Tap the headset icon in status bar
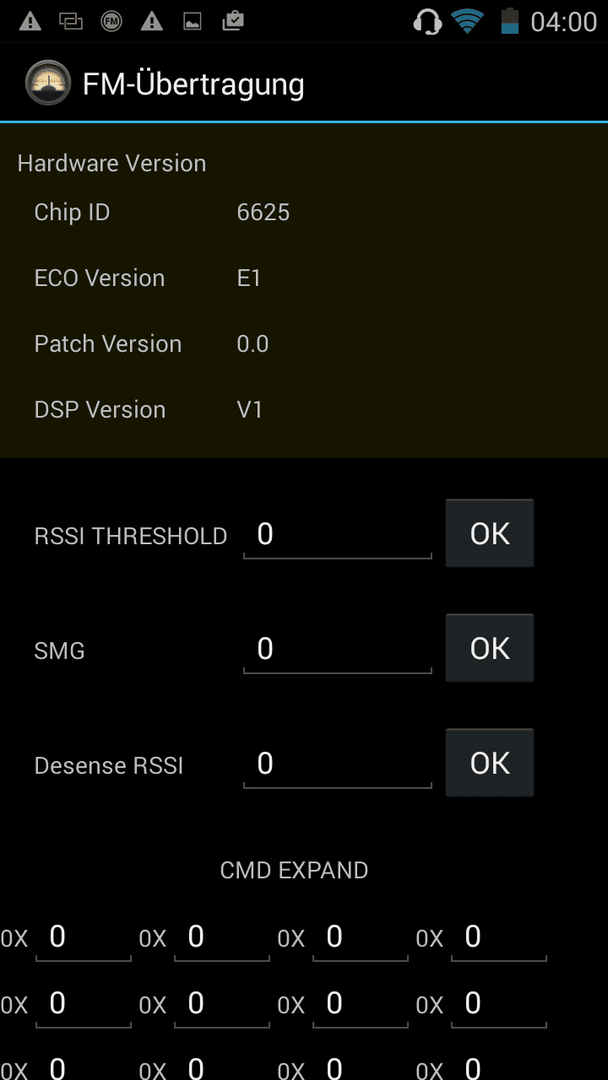 (427, 21)
